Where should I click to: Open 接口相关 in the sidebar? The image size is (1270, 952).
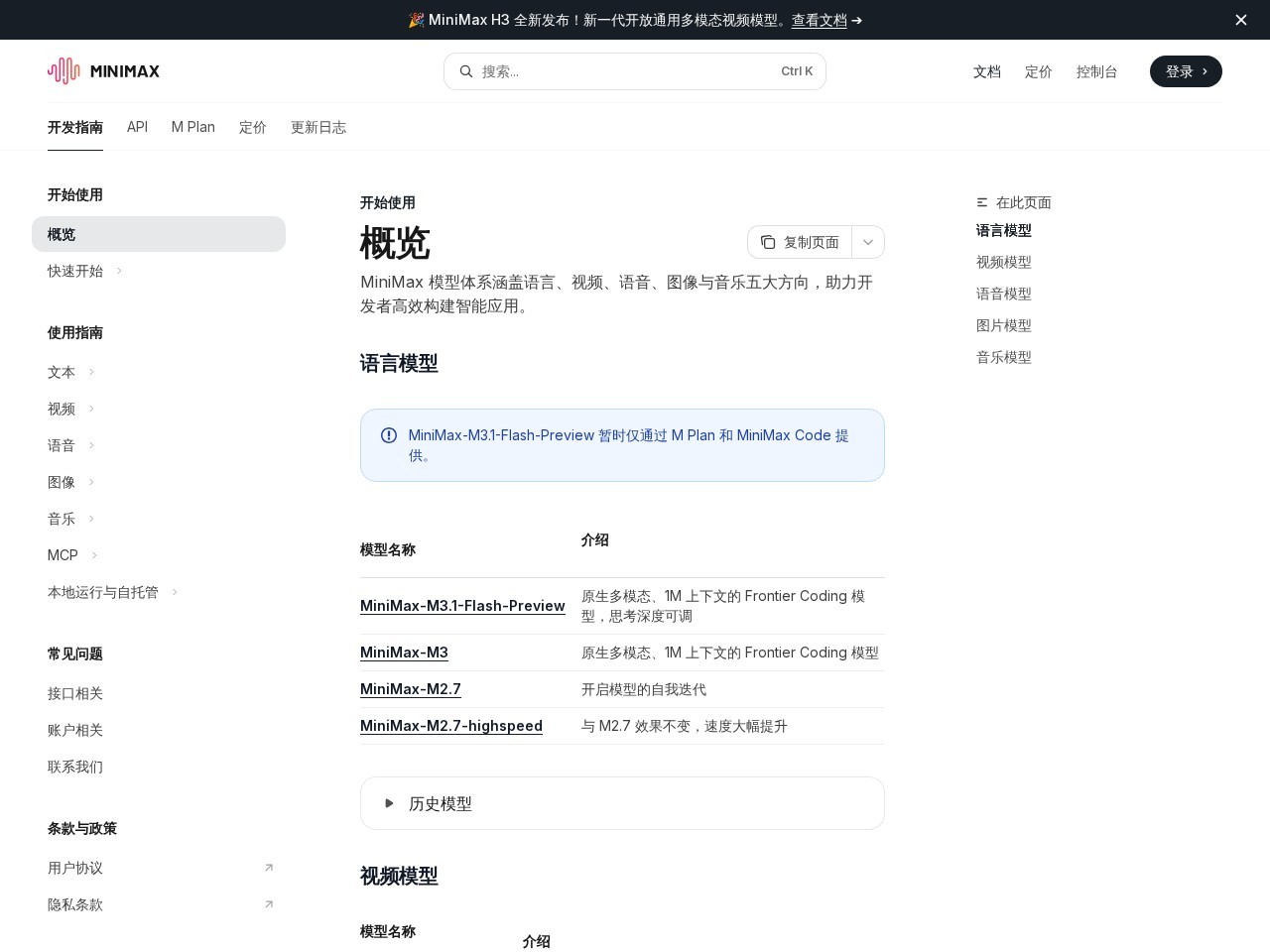[75, 693]
